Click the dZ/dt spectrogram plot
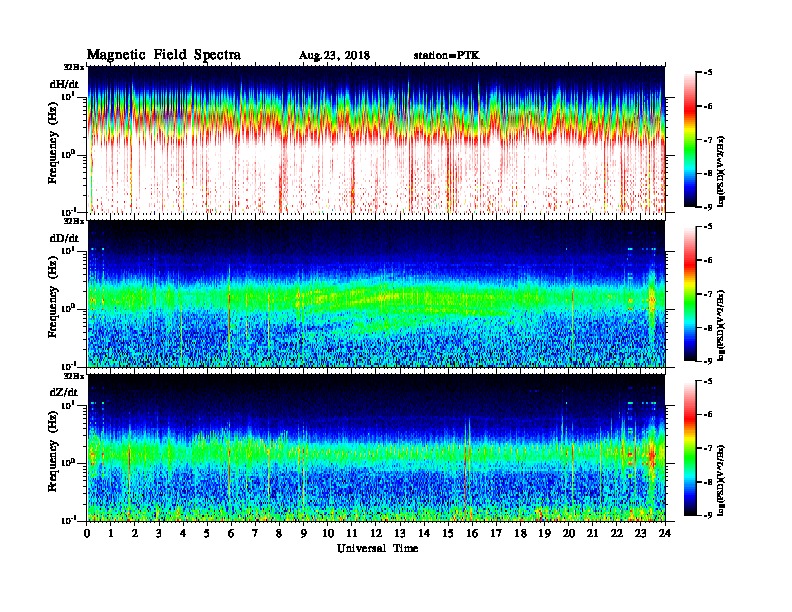Screen dimensions: 792x612 pos(377,448)
